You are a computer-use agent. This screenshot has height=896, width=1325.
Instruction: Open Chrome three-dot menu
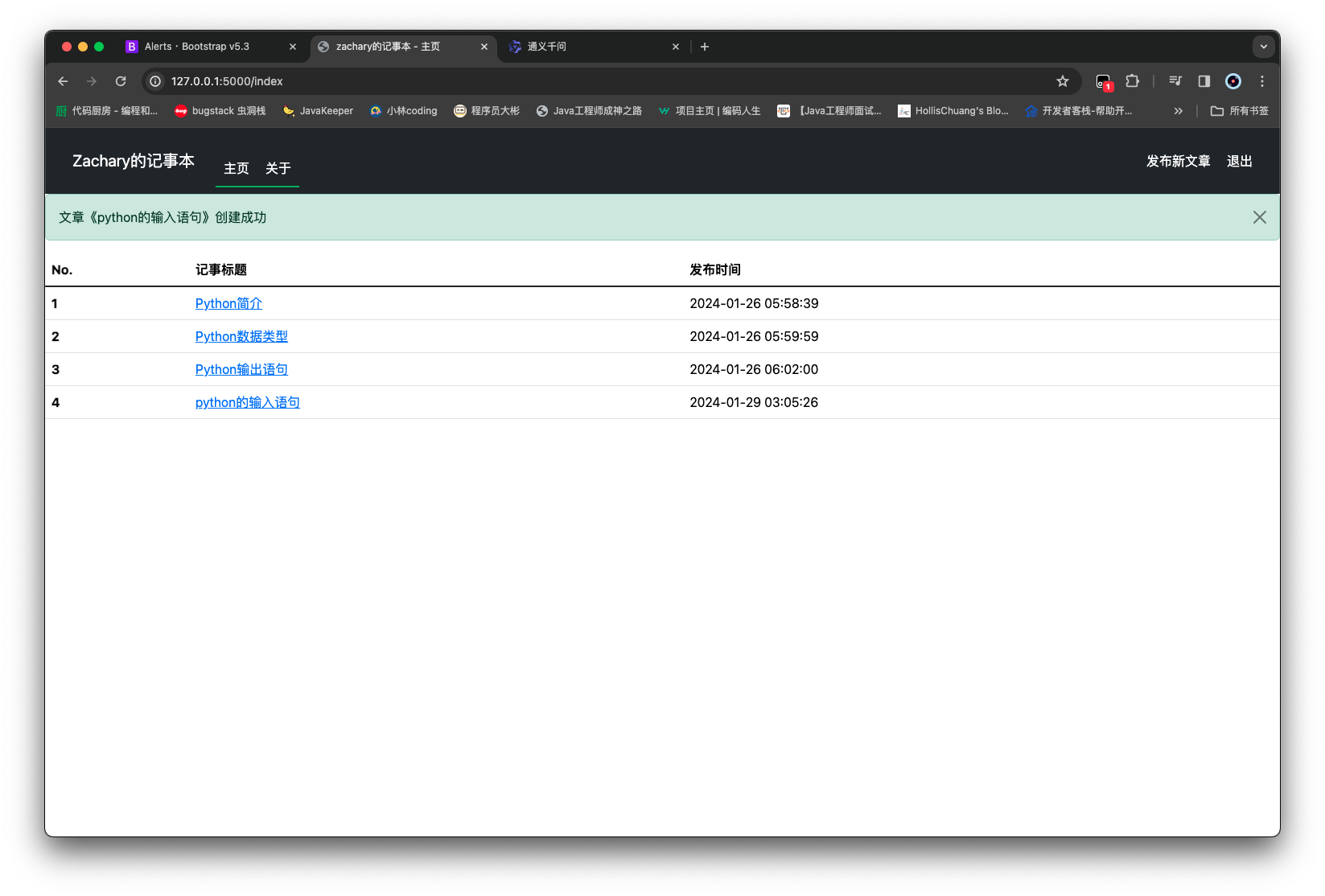(1262, 81)
